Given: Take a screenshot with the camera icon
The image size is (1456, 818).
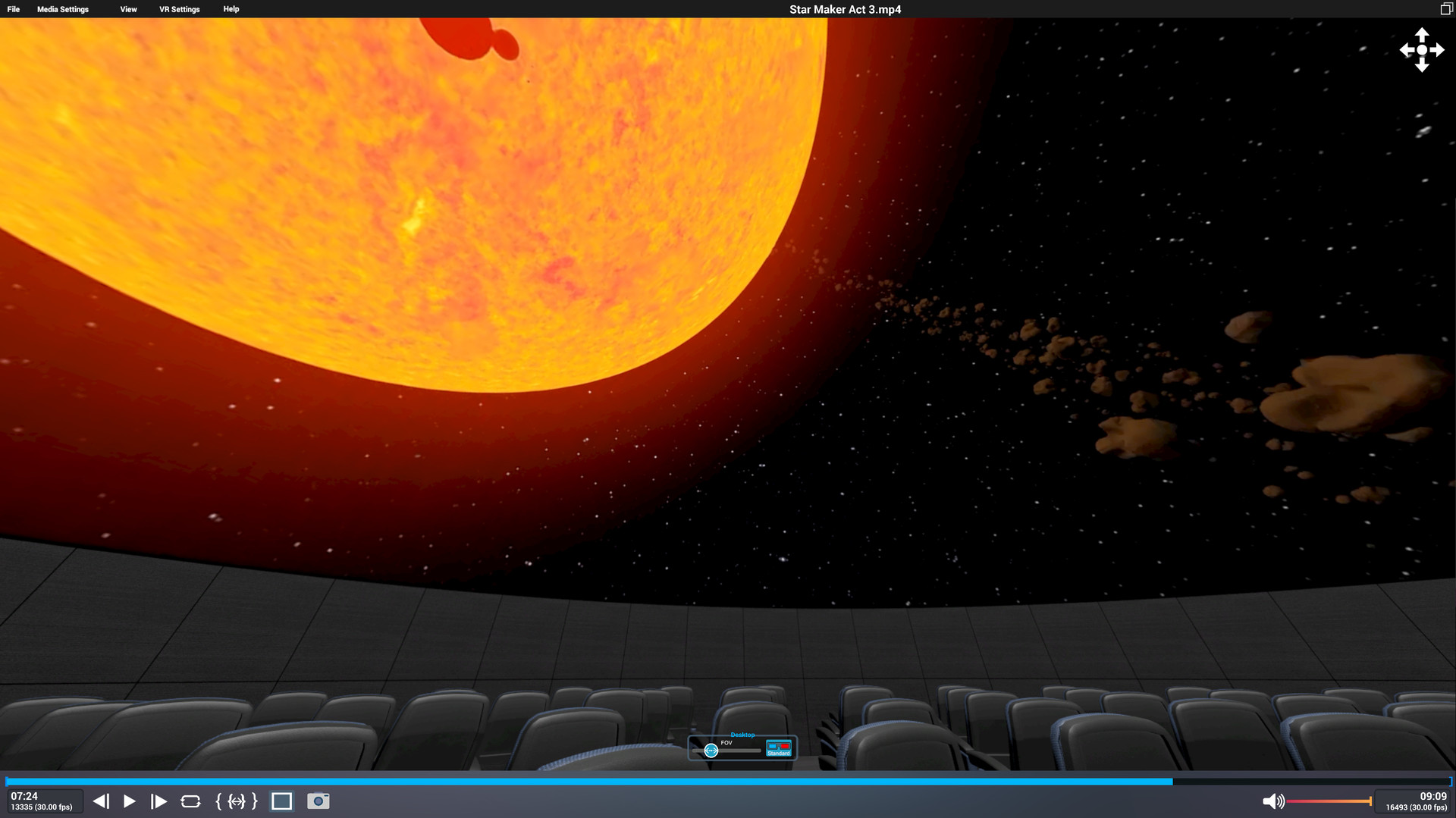Looking at the screenshot, I should click(318, 801).
